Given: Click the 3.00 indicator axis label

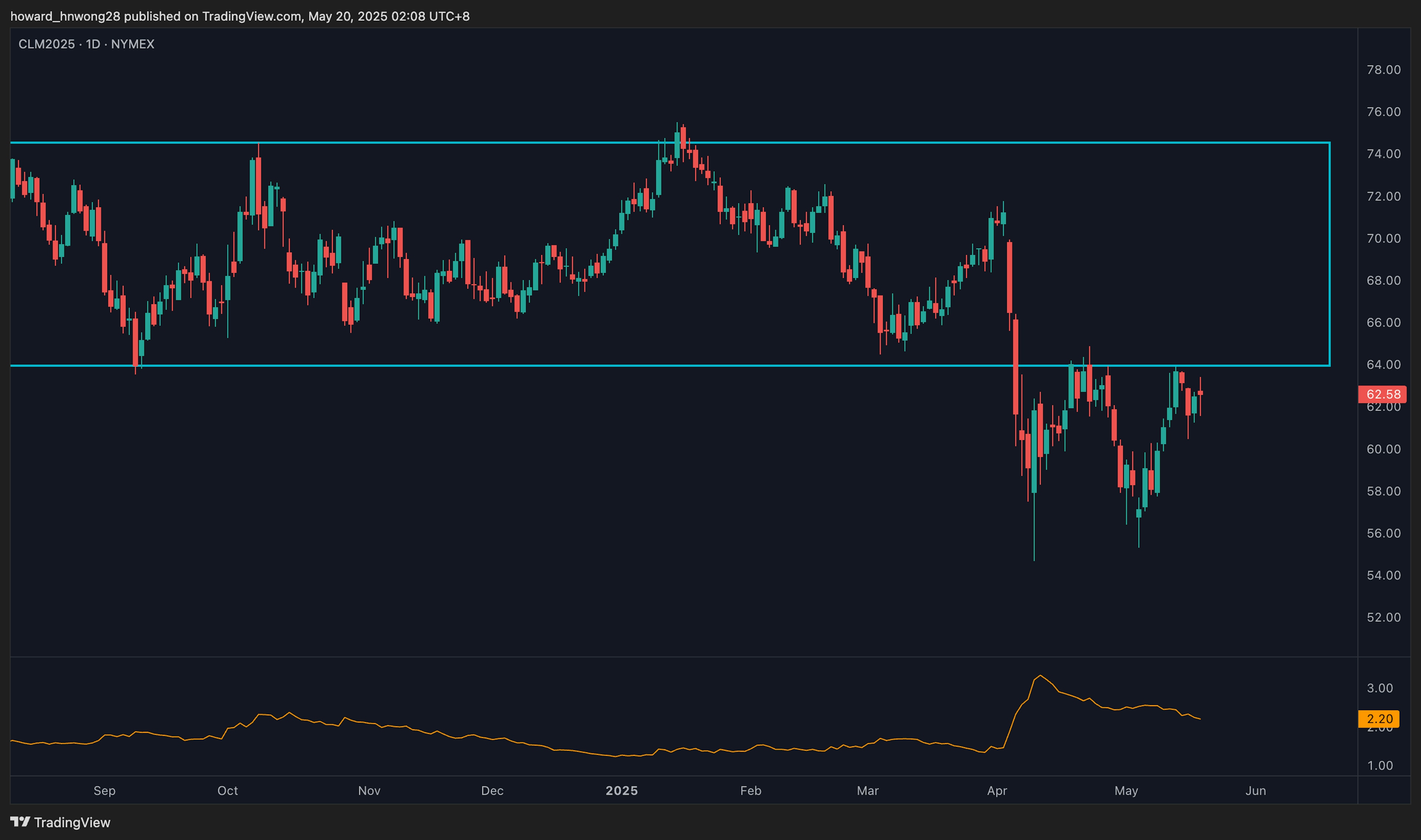Looking at the screenshot, I should coord(1380,688).
